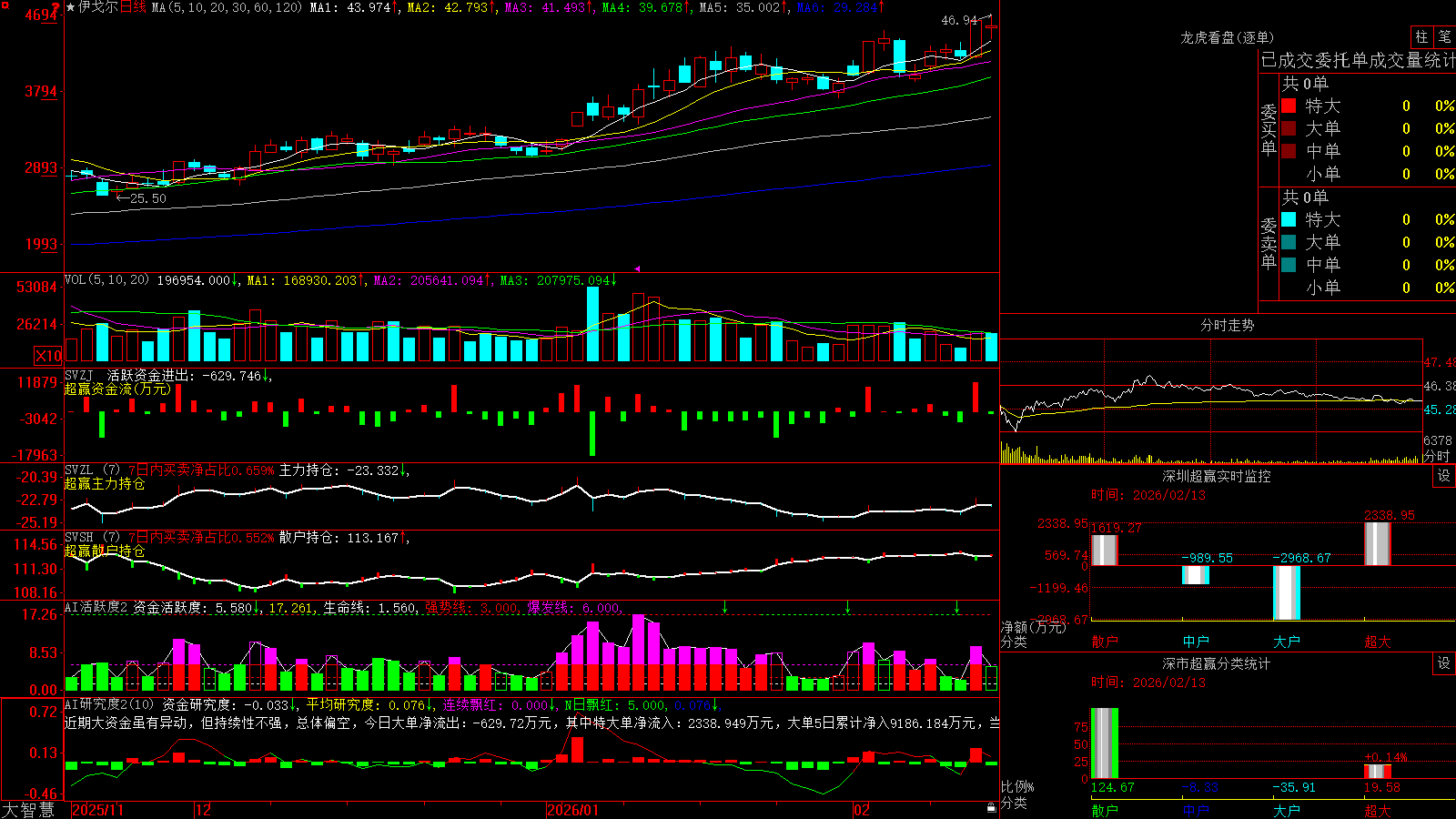Click the 大智慧 logo at bottom-left
Viewport: 1456px width, 819px height.
tap(28, 810)
